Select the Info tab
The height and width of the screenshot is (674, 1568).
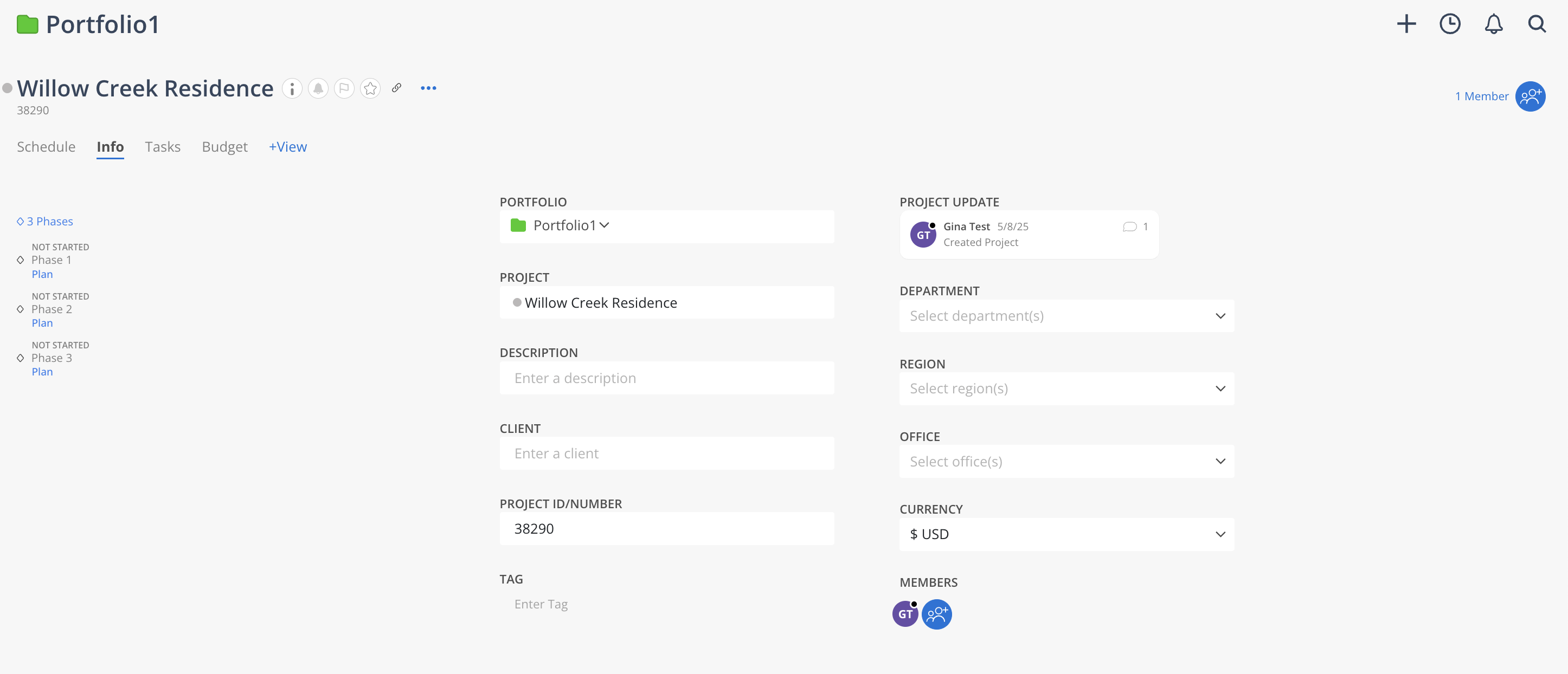tap(110, 147)
